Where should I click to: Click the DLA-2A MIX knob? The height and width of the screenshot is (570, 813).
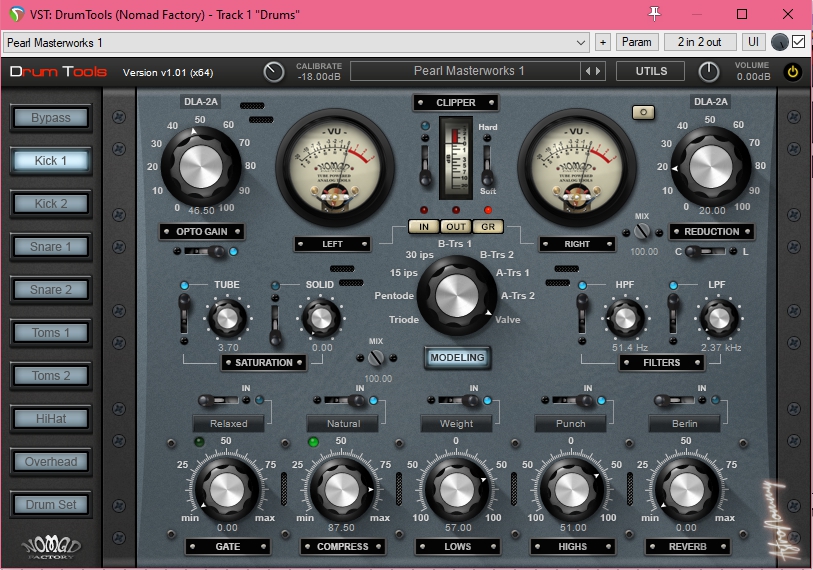(x=642, y=231)
